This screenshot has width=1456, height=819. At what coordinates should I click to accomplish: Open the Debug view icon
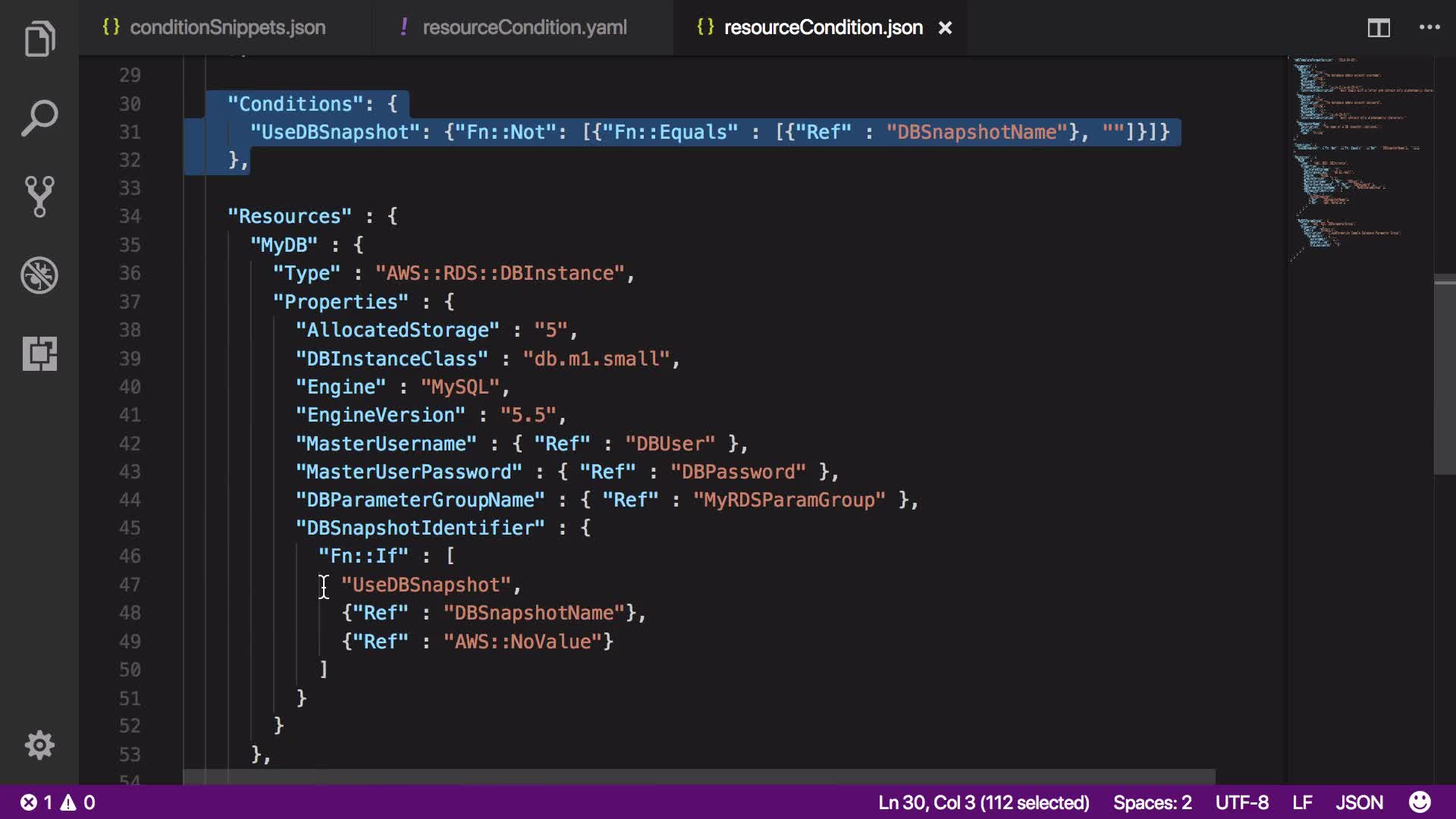tap(39, 275)
